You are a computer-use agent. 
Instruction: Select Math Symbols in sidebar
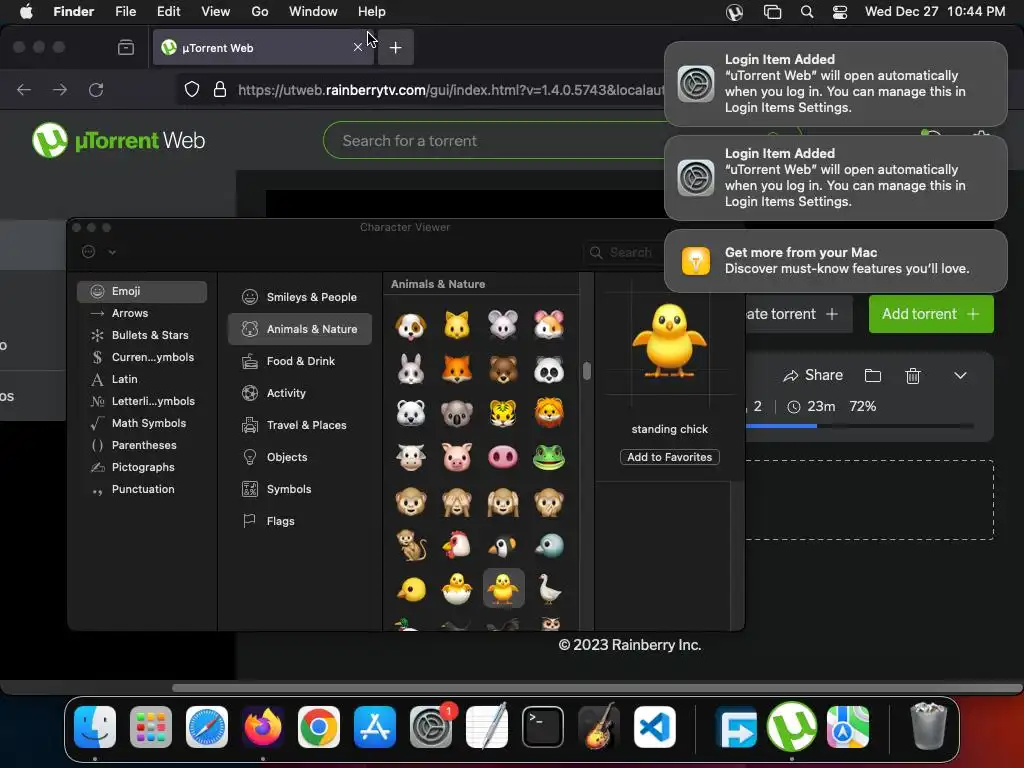click(142, 423)
